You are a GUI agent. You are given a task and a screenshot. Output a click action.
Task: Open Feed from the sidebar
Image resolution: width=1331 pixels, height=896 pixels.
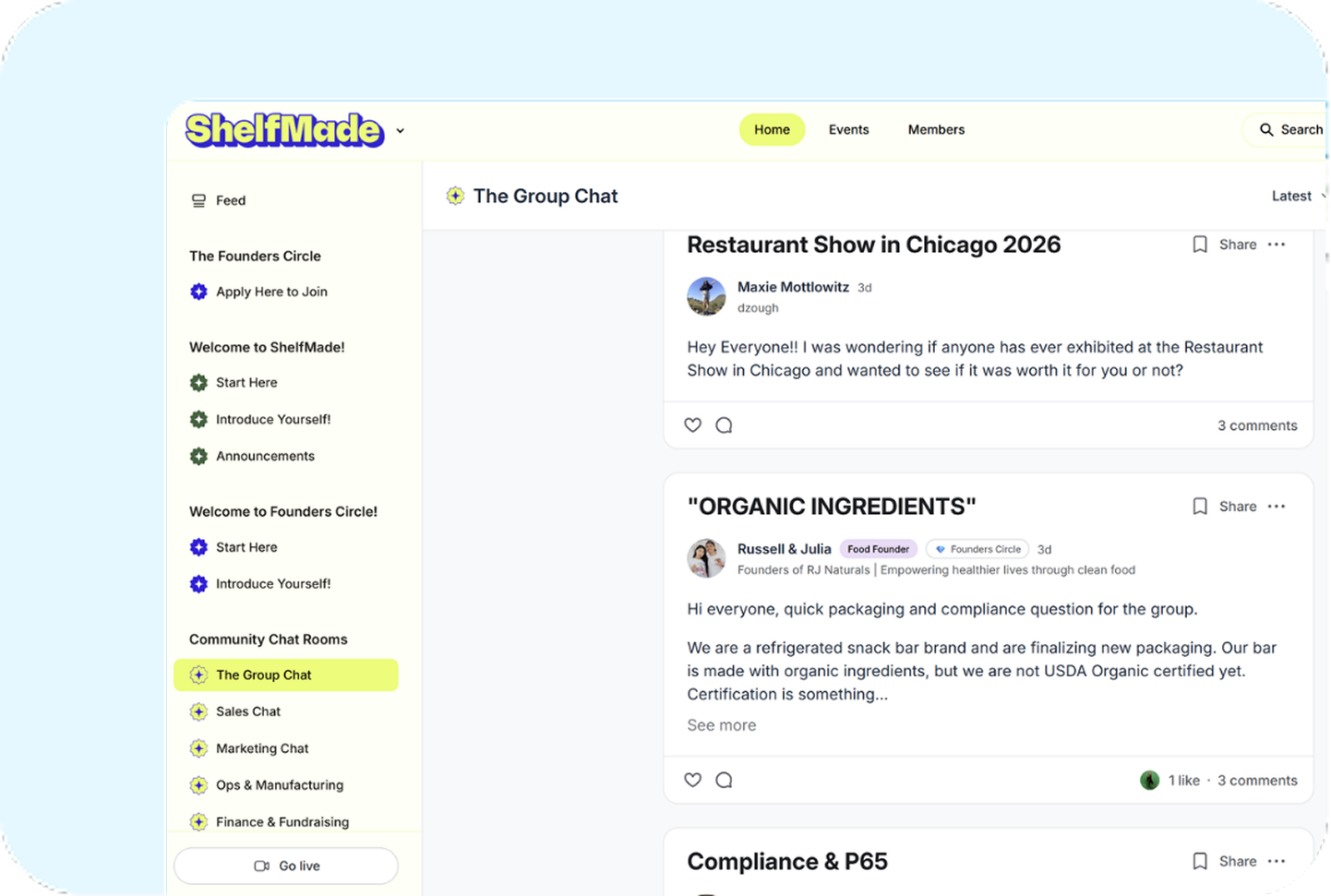[230, 200]
